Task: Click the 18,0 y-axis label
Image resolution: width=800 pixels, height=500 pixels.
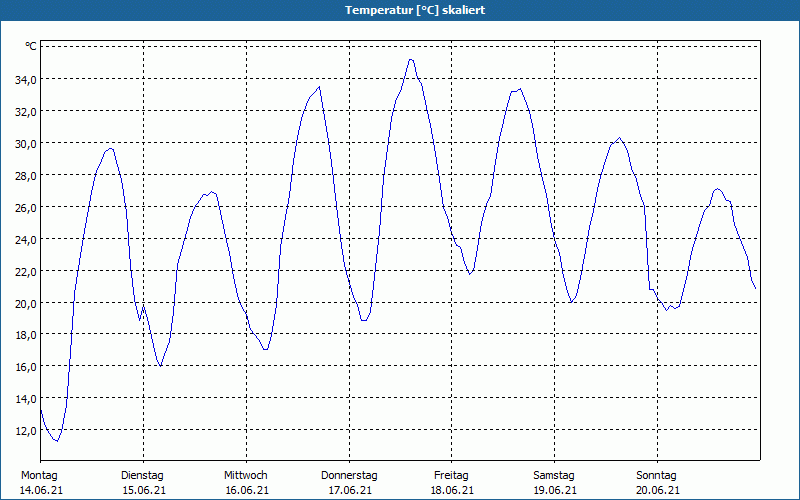Action: point(25,335)
